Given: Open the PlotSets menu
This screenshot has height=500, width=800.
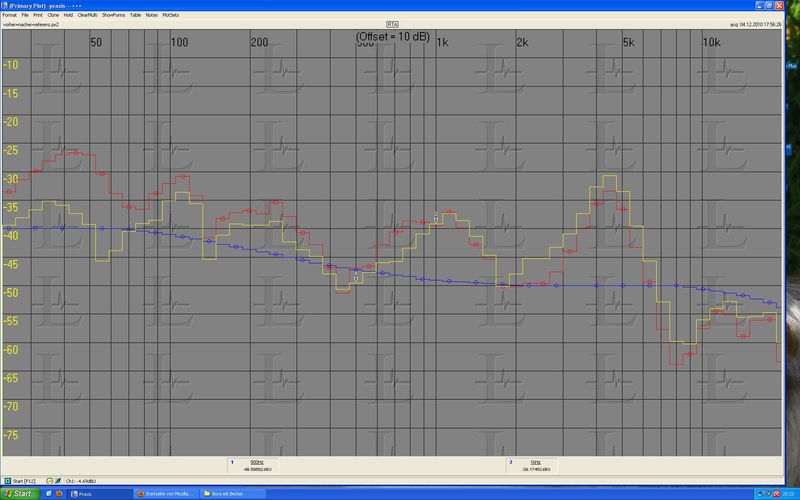Looking at the screenshot, I should pyautogui.click(x=170, y=15).
